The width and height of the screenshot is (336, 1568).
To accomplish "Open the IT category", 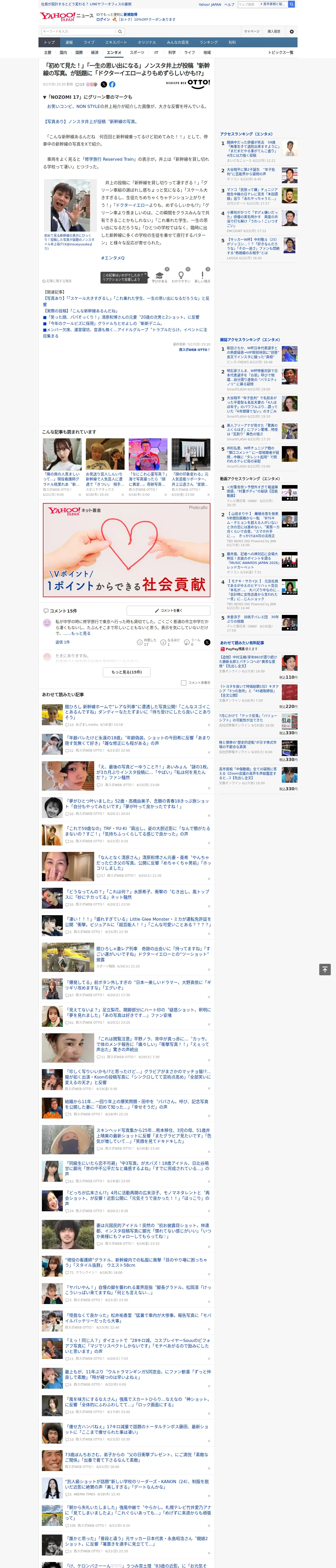I will (x=156, y=52).
